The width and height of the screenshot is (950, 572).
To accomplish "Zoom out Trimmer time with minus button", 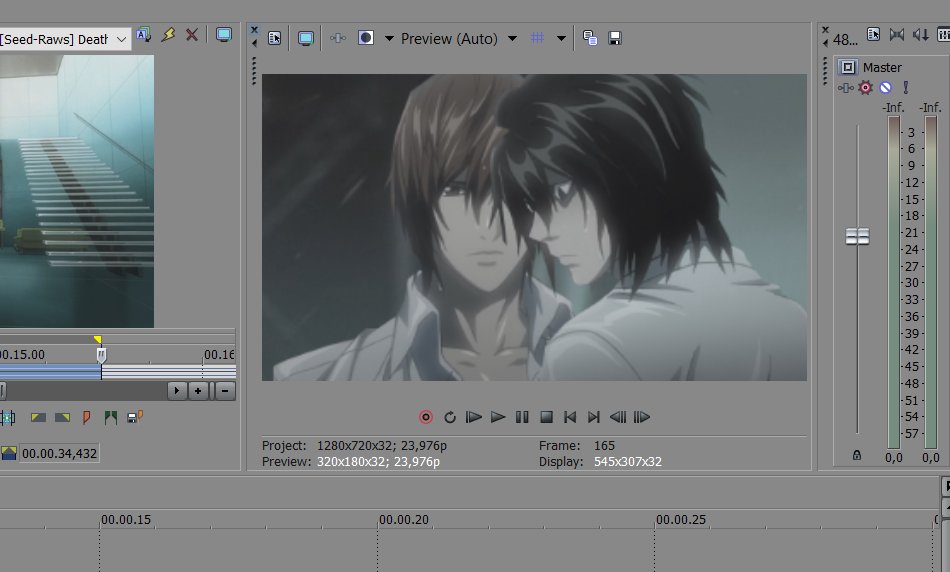I will click(225, 391).
